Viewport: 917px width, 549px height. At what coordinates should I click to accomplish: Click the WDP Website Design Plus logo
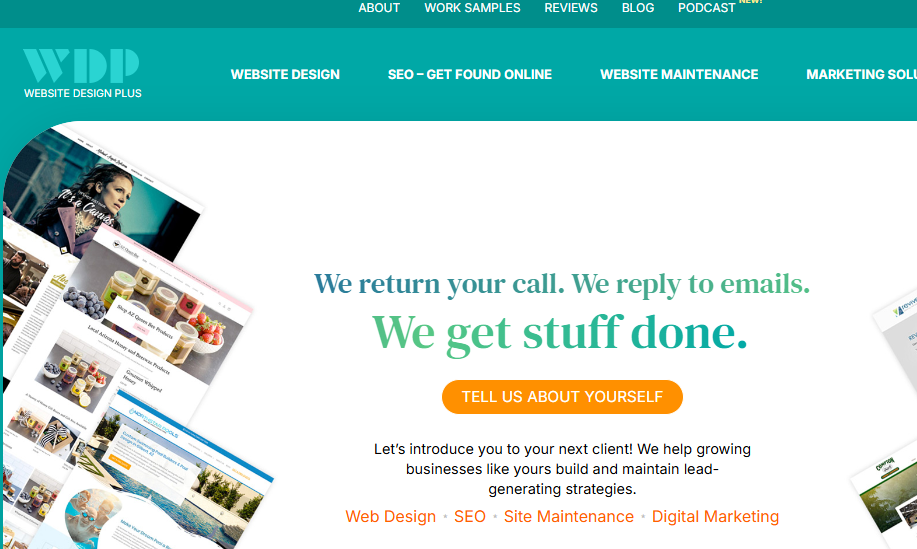click(82, 74)
